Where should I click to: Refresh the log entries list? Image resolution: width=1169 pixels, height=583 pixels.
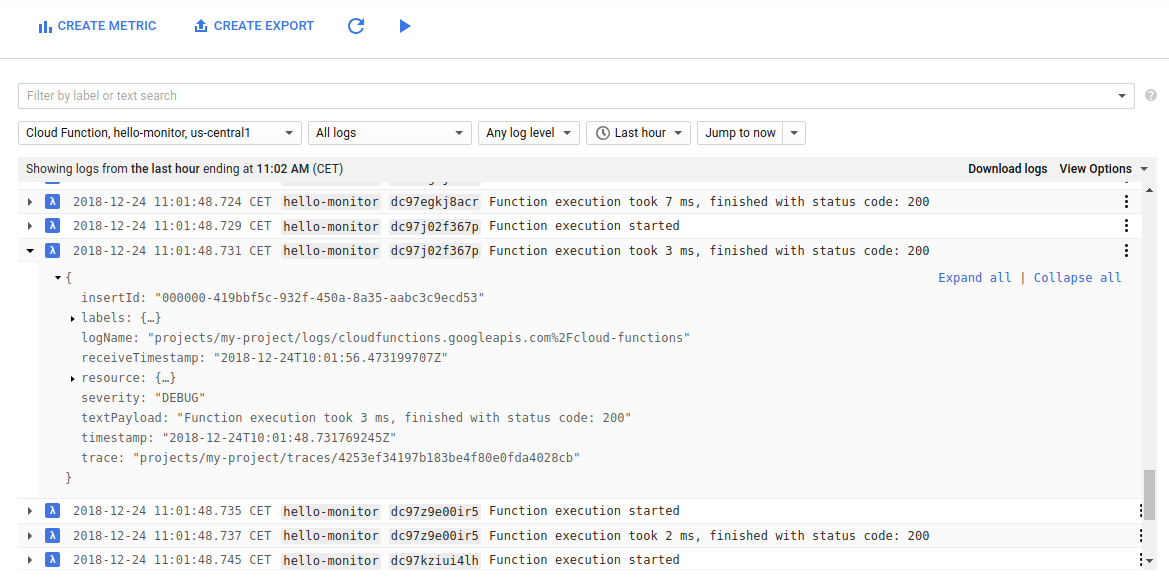click(x=356, y=25)
